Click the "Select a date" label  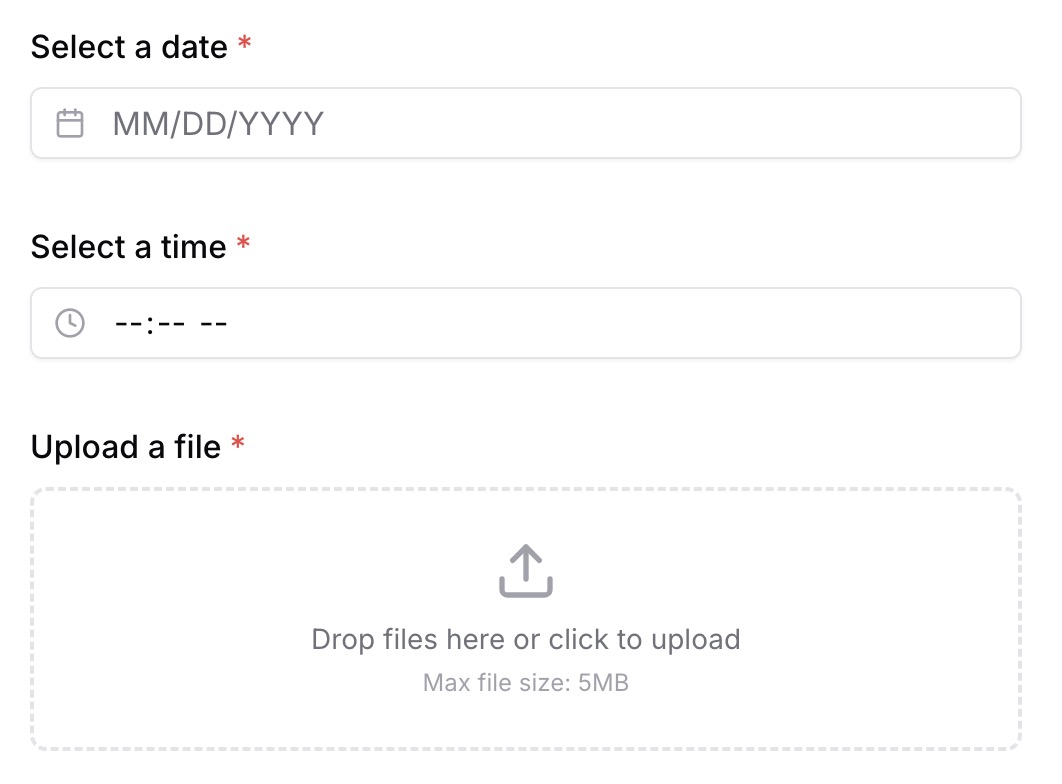click(x=129, y=47)
